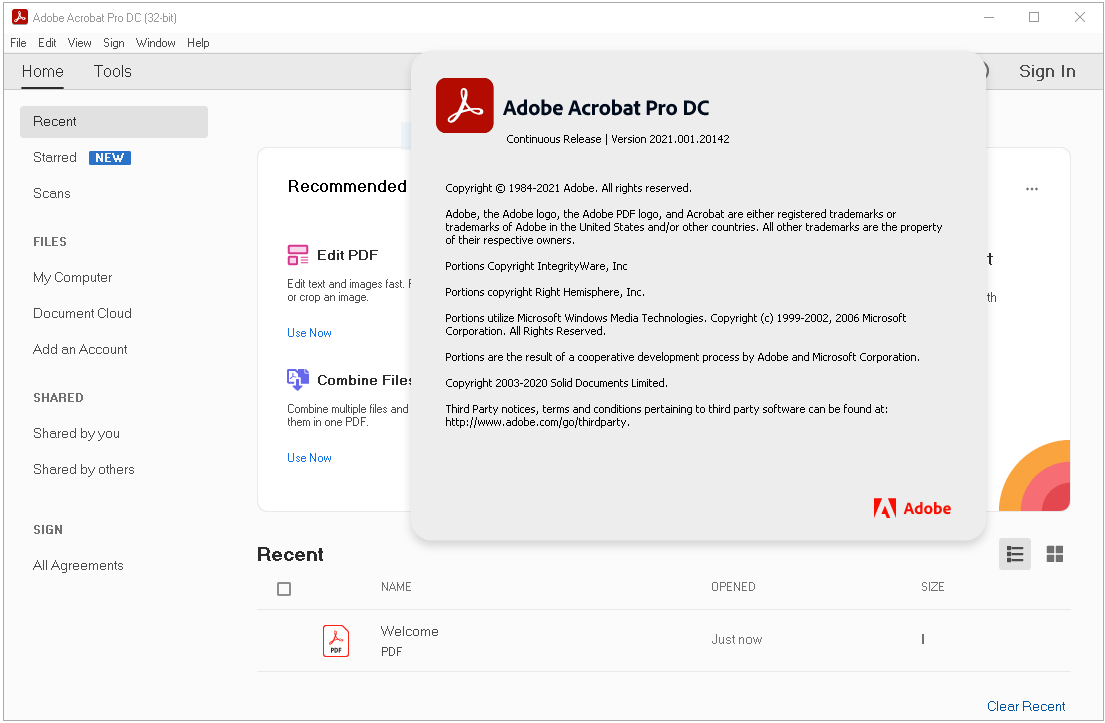Open the Window menu

(x=156, y=43)
